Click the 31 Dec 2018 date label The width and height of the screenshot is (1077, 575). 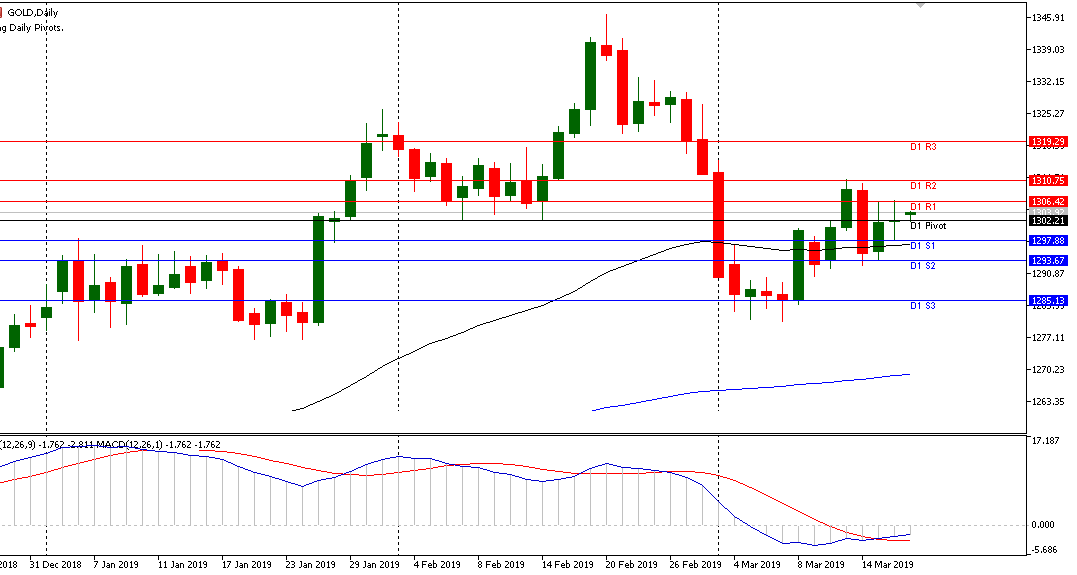56,565
